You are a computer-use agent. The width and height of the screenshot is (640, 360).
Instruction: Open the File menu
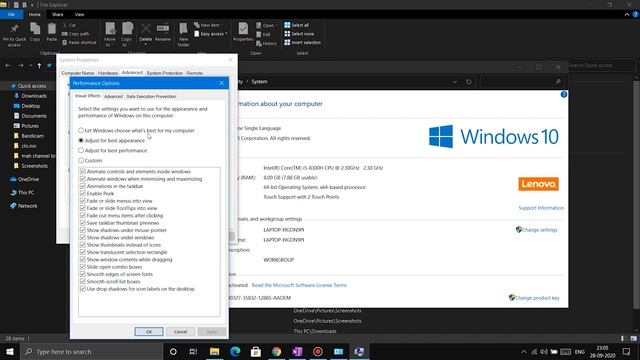click(x=11, y=14)
